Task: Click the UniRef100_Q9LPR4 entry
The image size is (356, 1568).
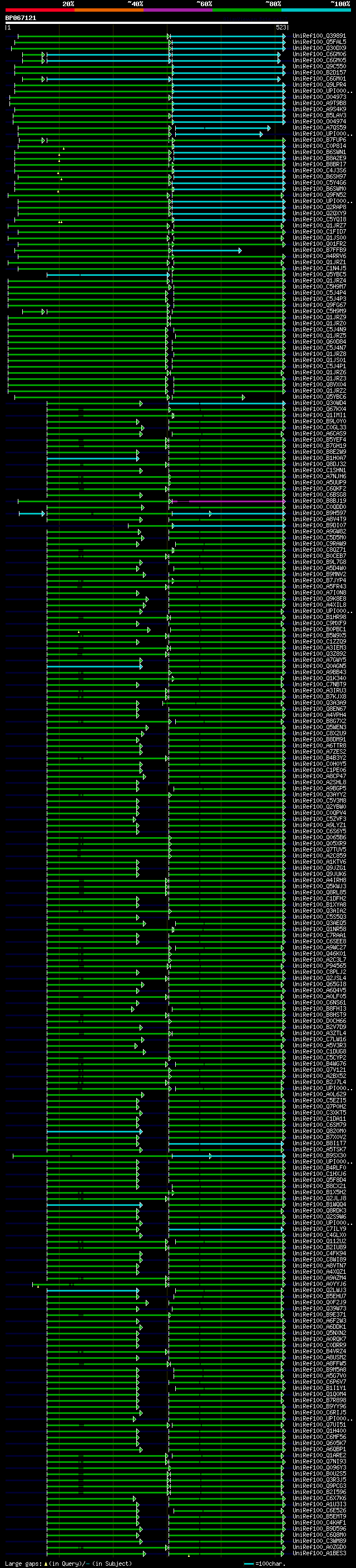Action: pos(319,85)
